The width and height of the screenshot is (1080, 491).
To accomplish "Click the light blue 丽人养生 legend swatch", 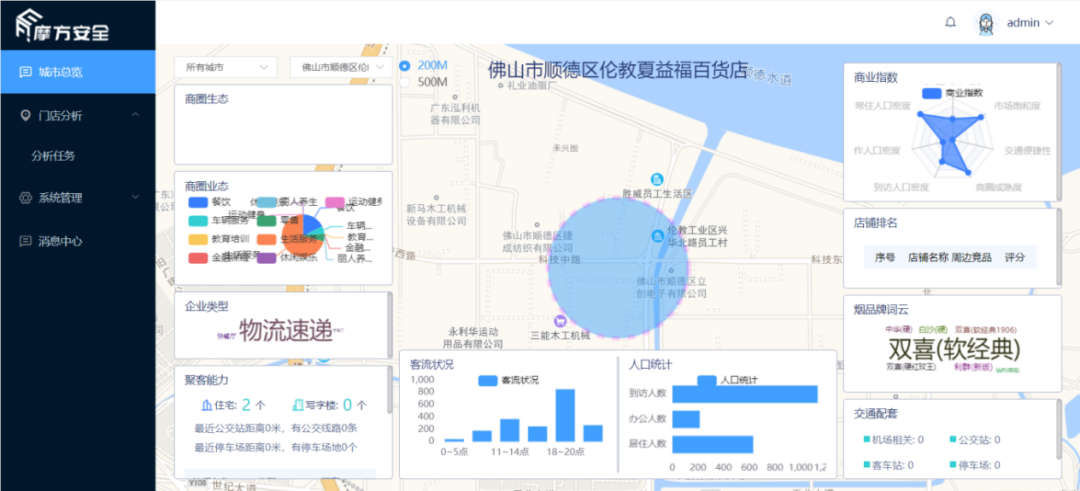I will click(266, 202).
